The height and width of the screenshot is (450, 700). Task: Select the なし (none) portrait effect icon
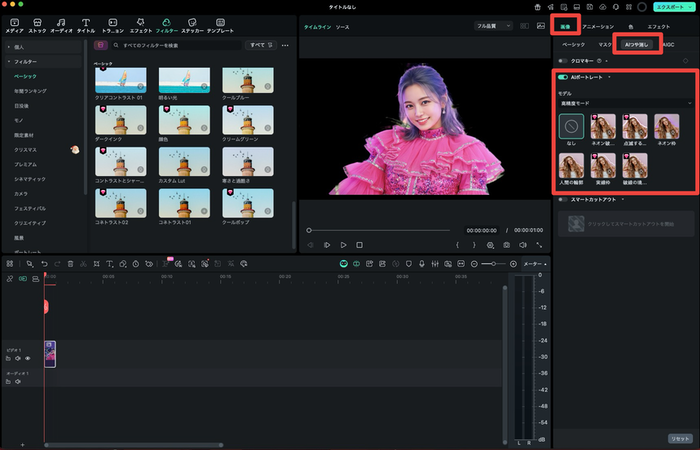pos(572,127)
